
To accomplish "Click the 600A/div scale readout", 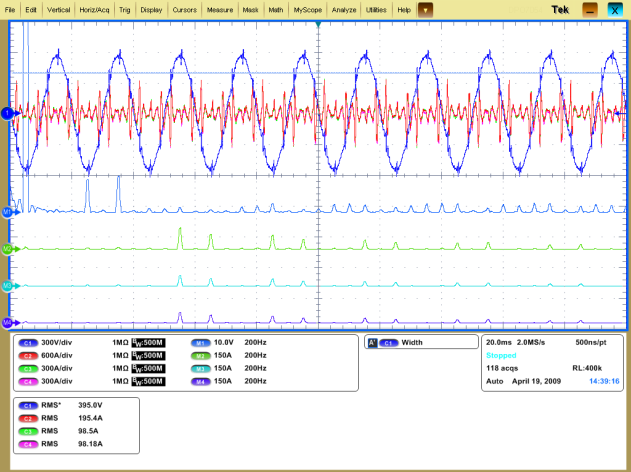I will tap(57, 355).
